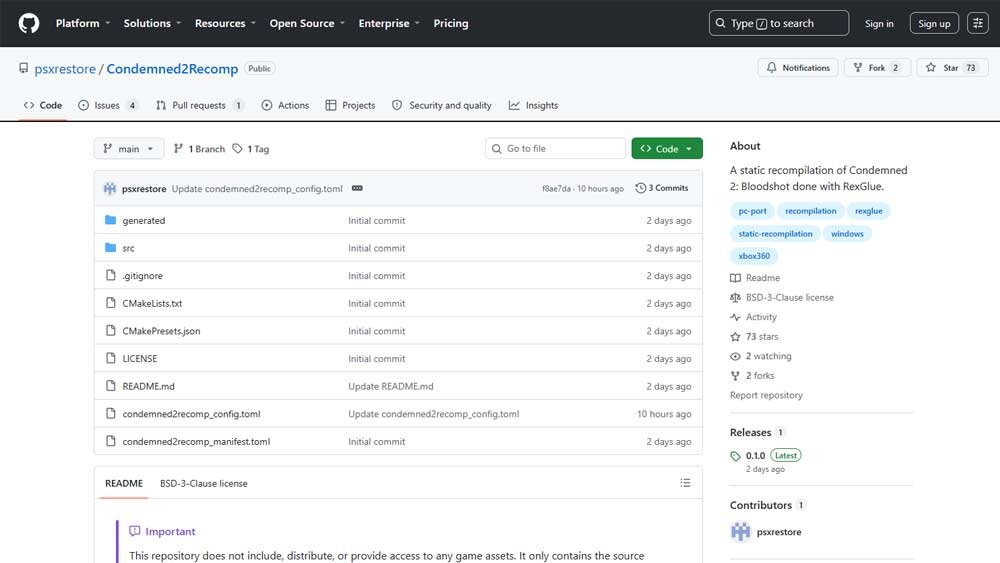Open condemned2recomp_config.toml file

click(x=191, y=414)
